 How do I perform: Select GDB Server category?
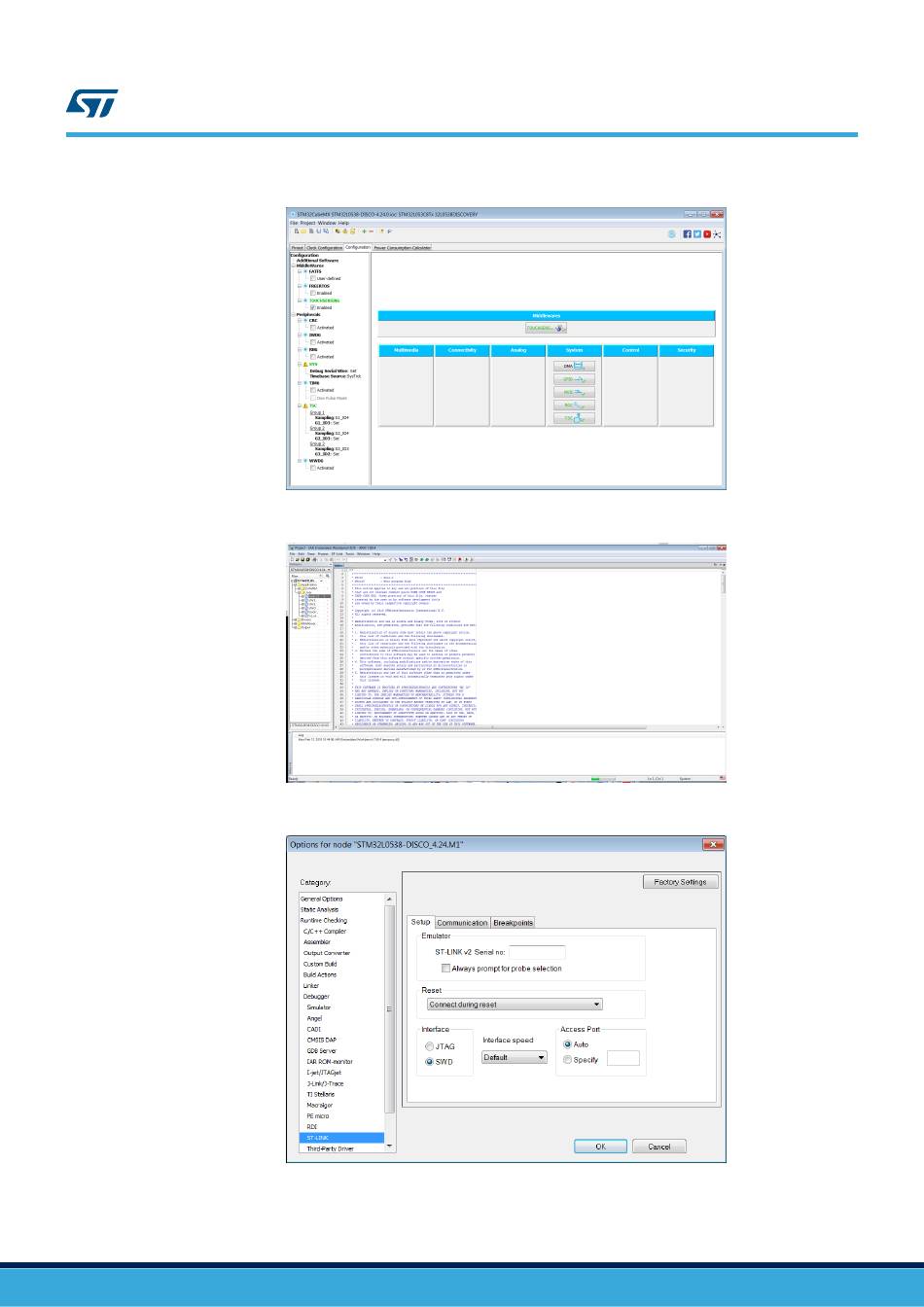322,1051
